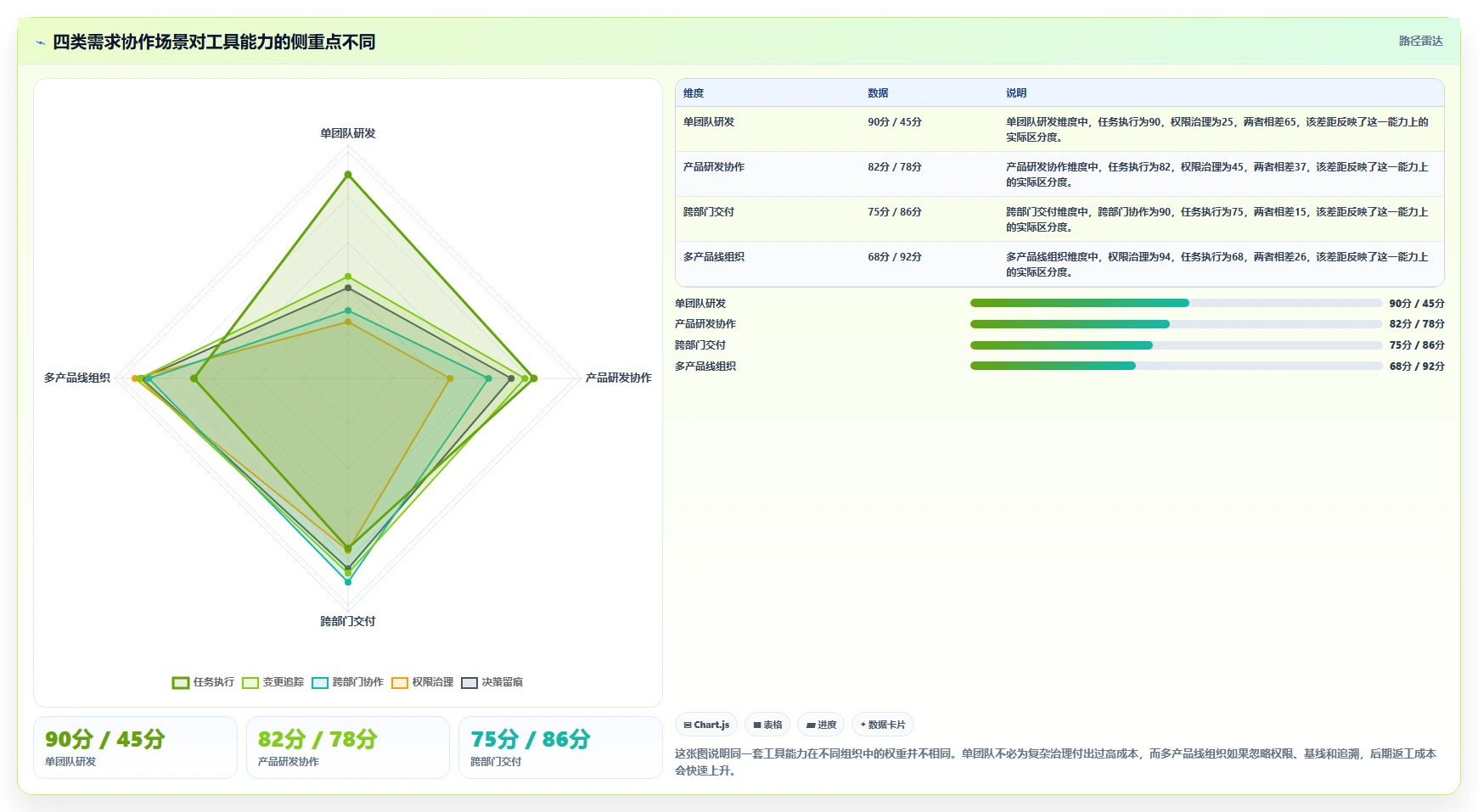Click the 跨部门交付 progress bar
The height and width of the screenshot is (812, 1478).
point(1176,345)
